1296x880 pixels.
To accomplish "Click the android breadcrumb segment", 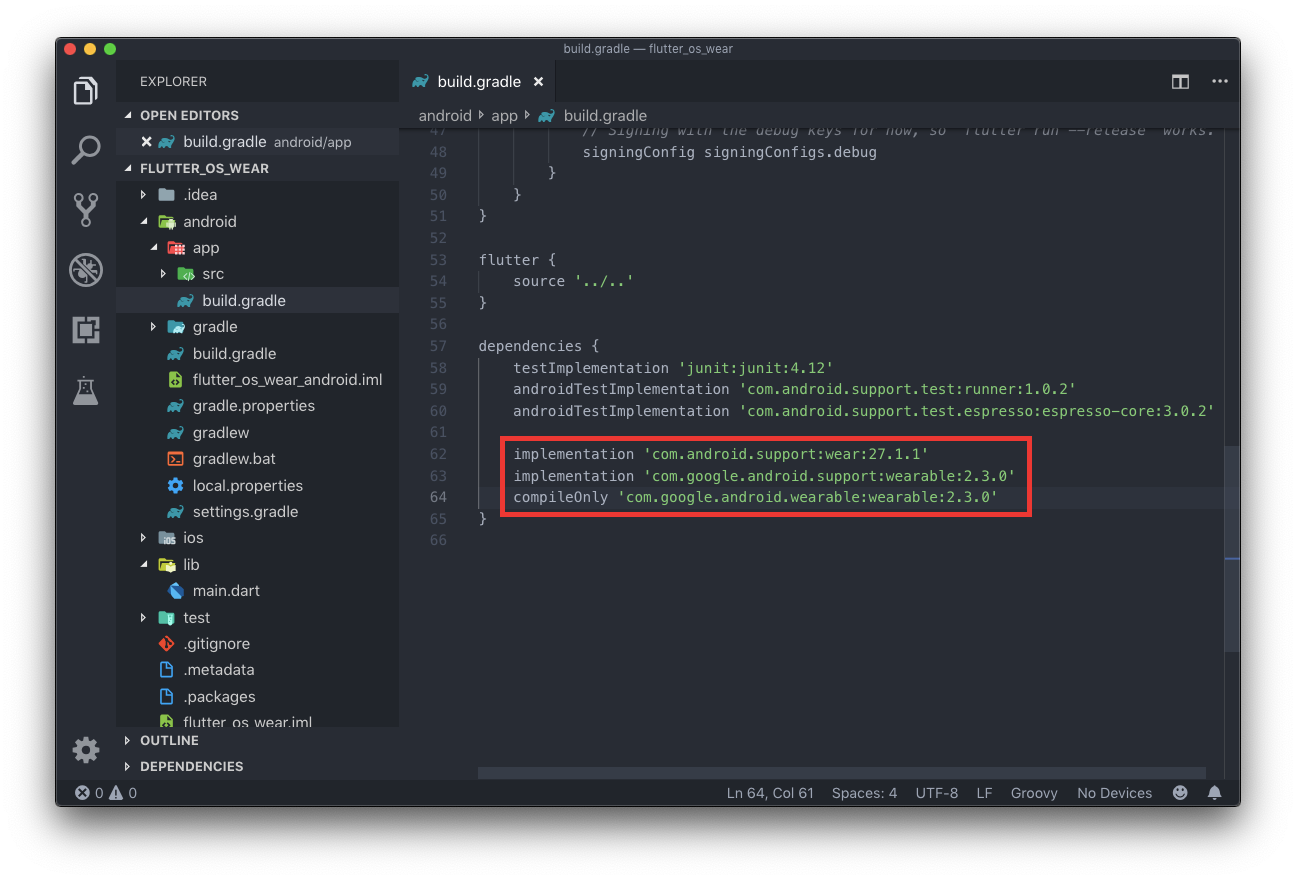I will click(x=445, y=116).
